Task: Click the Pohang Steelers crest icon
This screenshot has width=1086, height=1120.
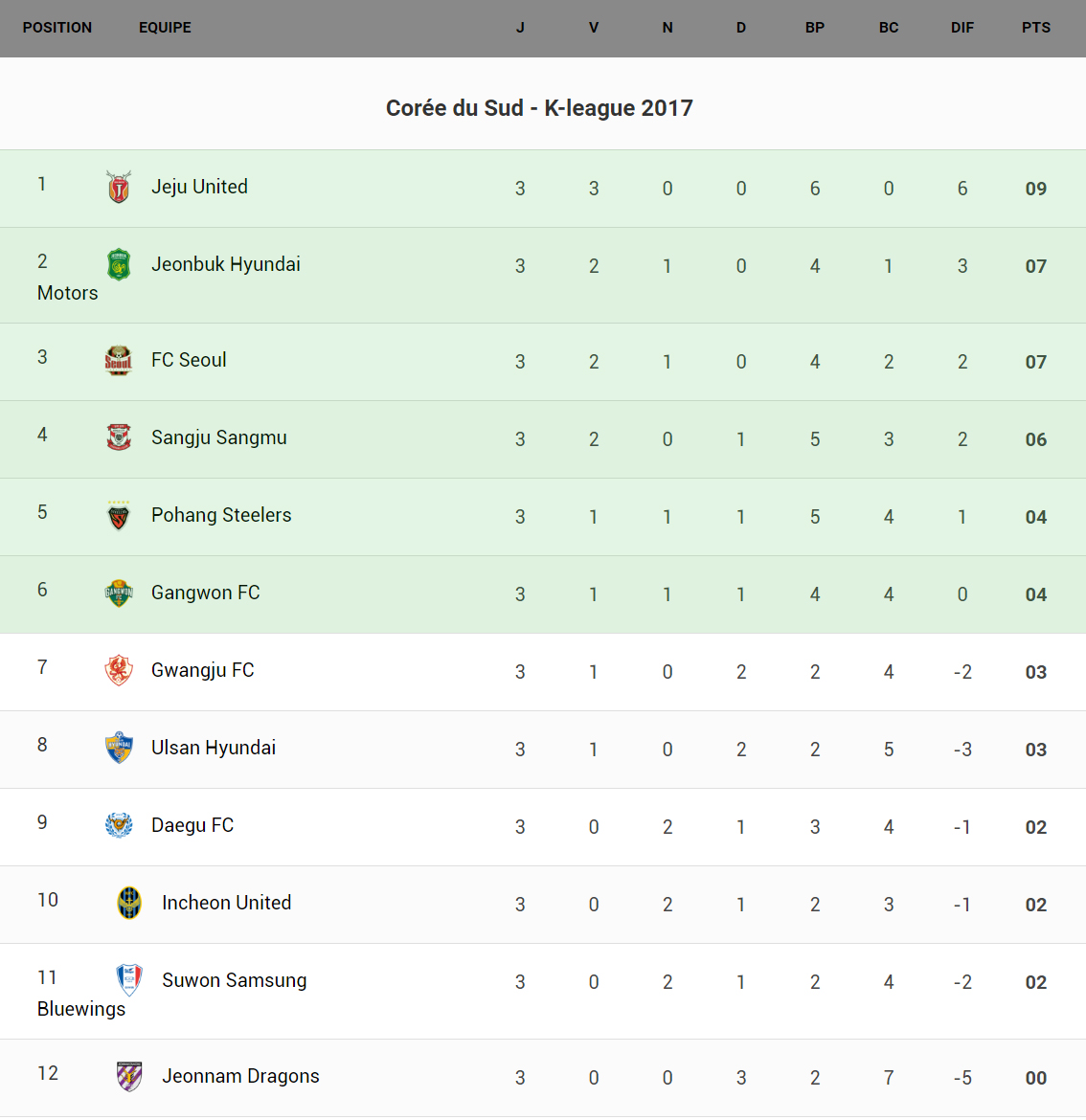Action: click(x=119, y=516)
